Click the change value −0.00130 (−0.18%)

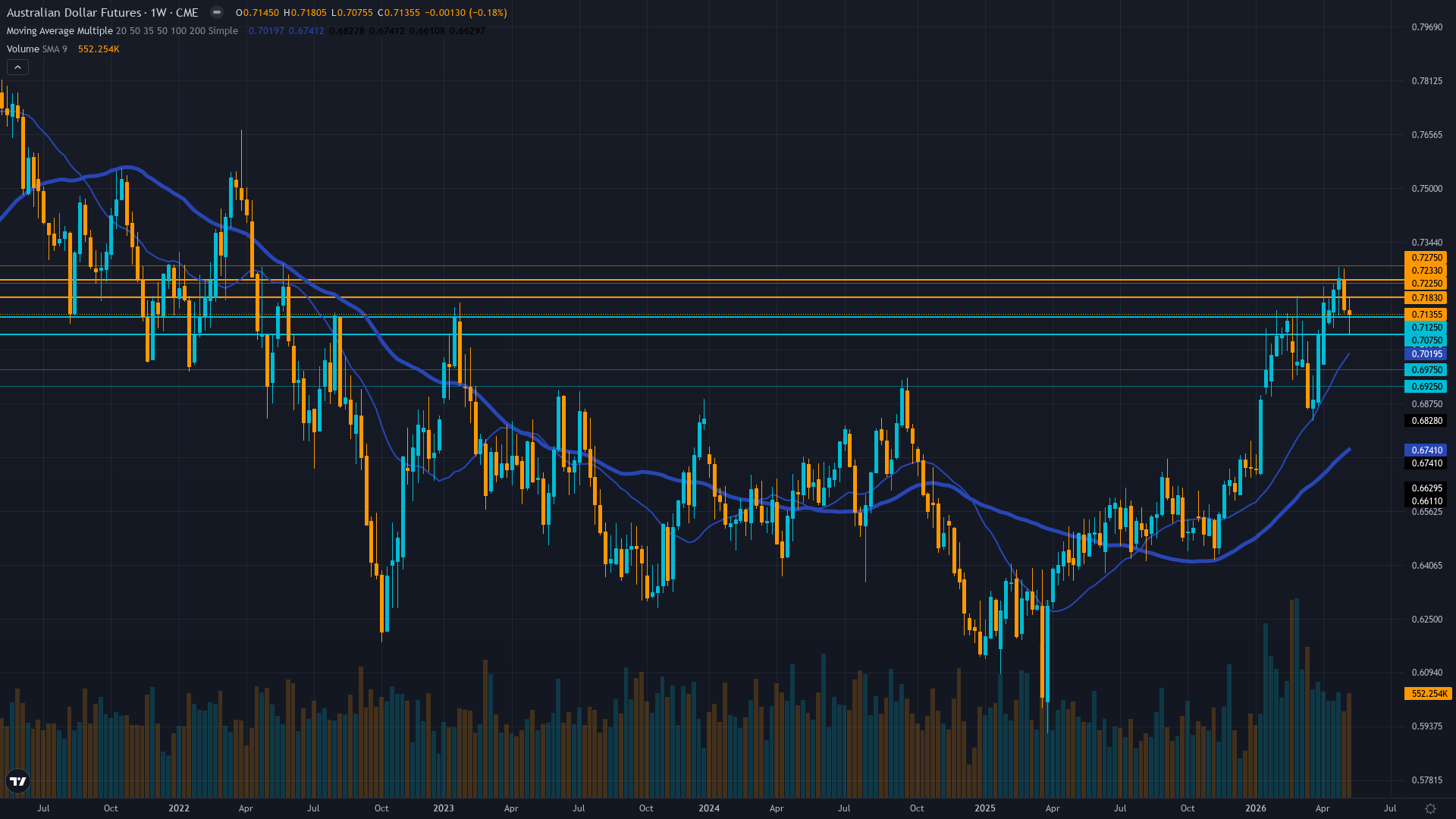pyautogui.click(x=466, y=13)
